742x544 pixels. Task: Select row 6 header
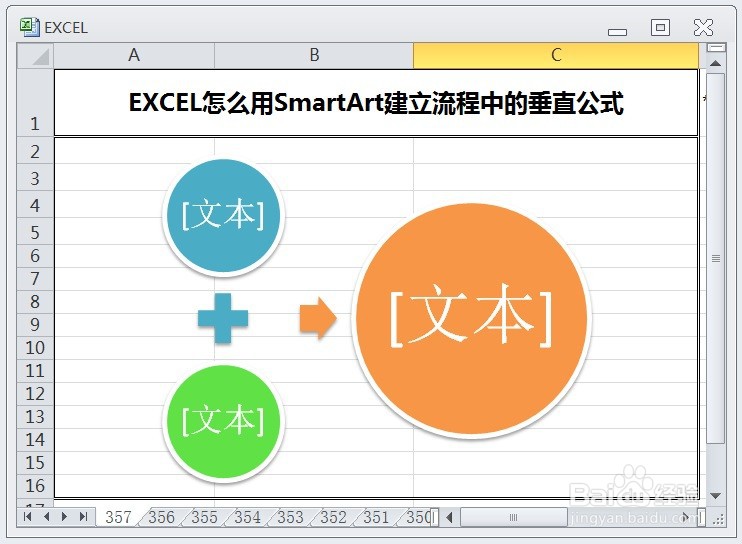coord(35,256)
